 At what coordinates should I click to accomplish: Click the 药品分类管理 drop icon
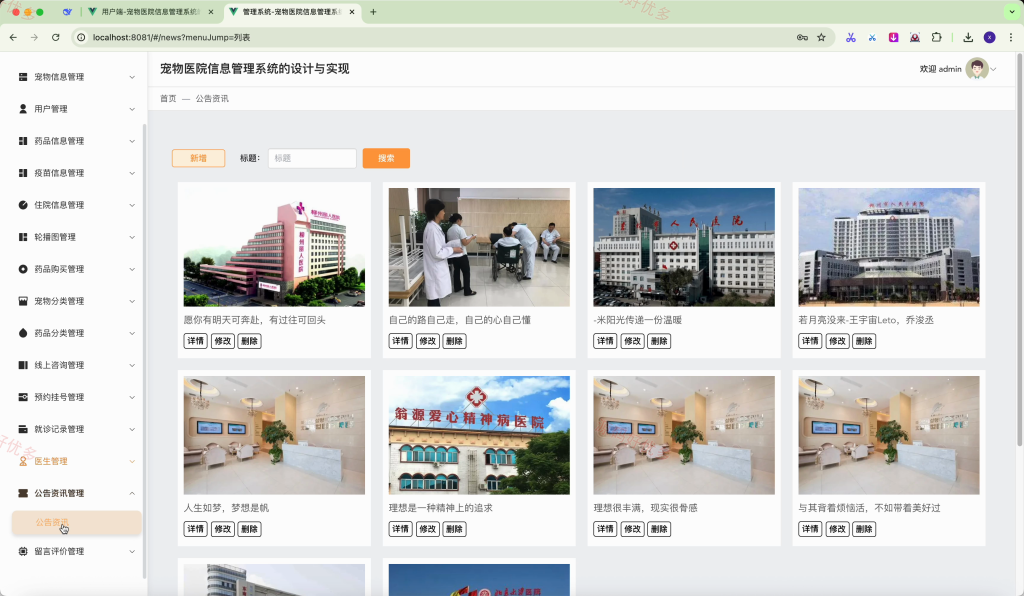(23, 333)
